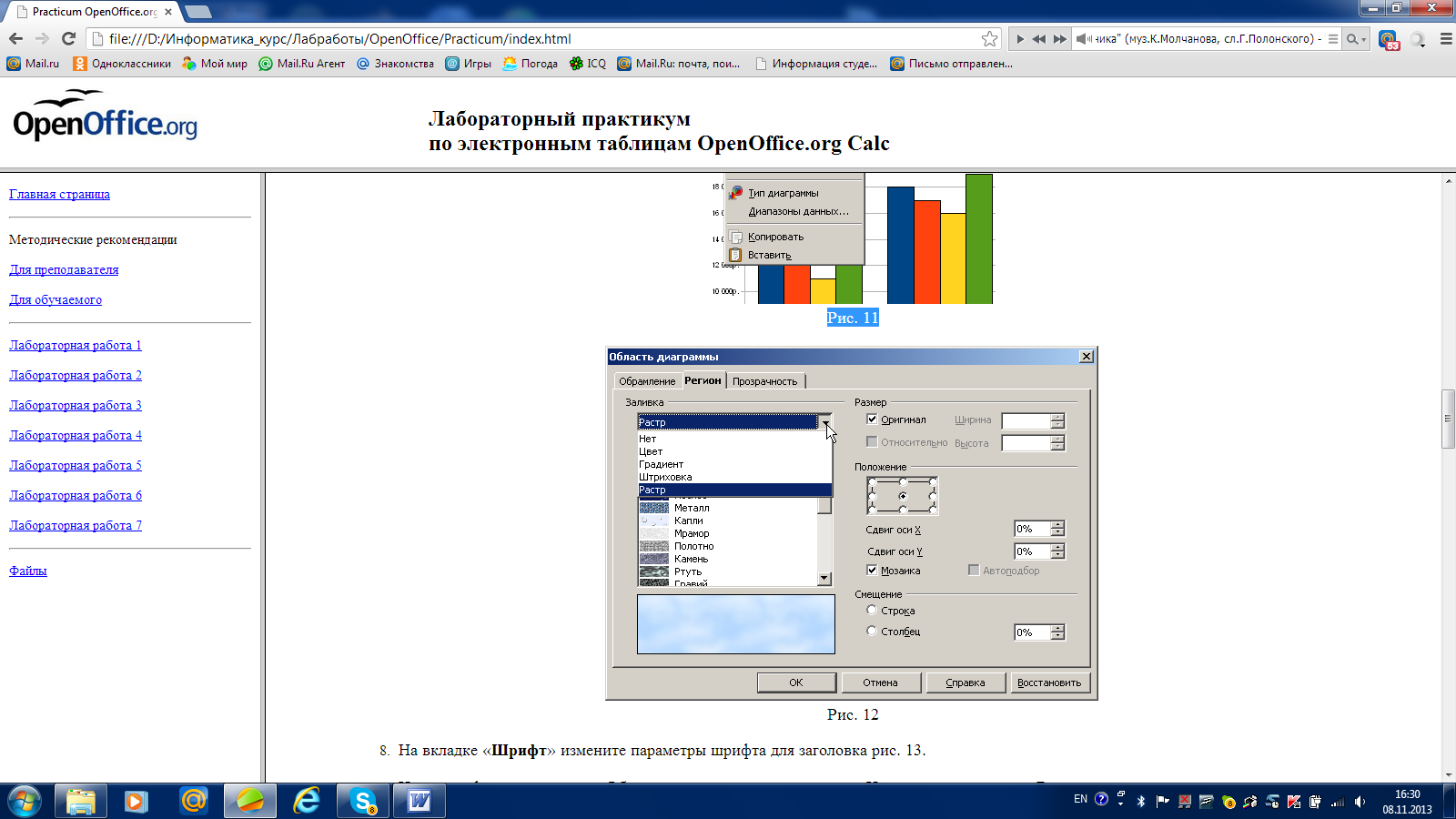Open the Mail.Ru Агент bookmark

pyautogui.click(x=302, y=64)
